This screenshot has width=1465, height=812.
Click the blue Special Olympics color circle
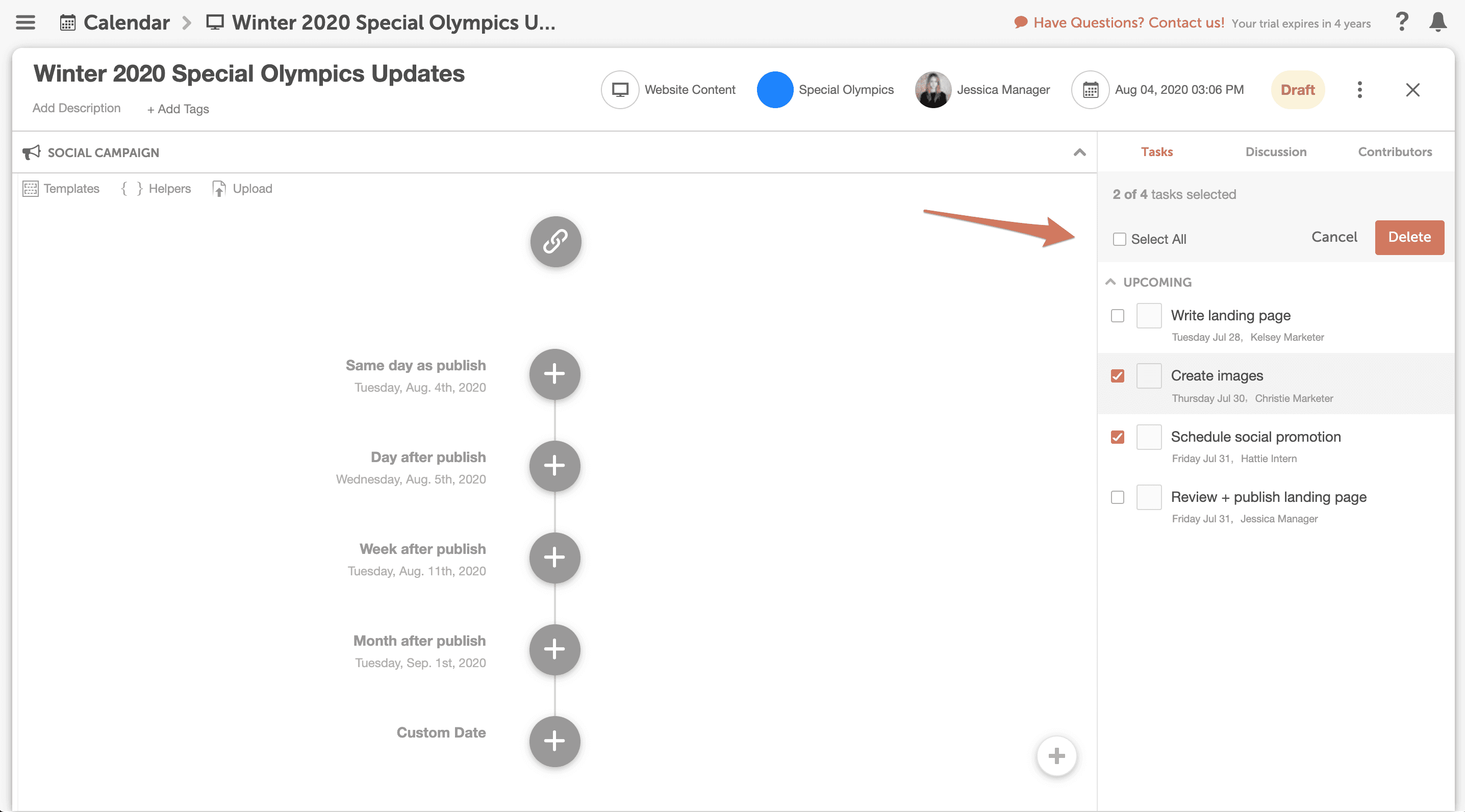775,90
